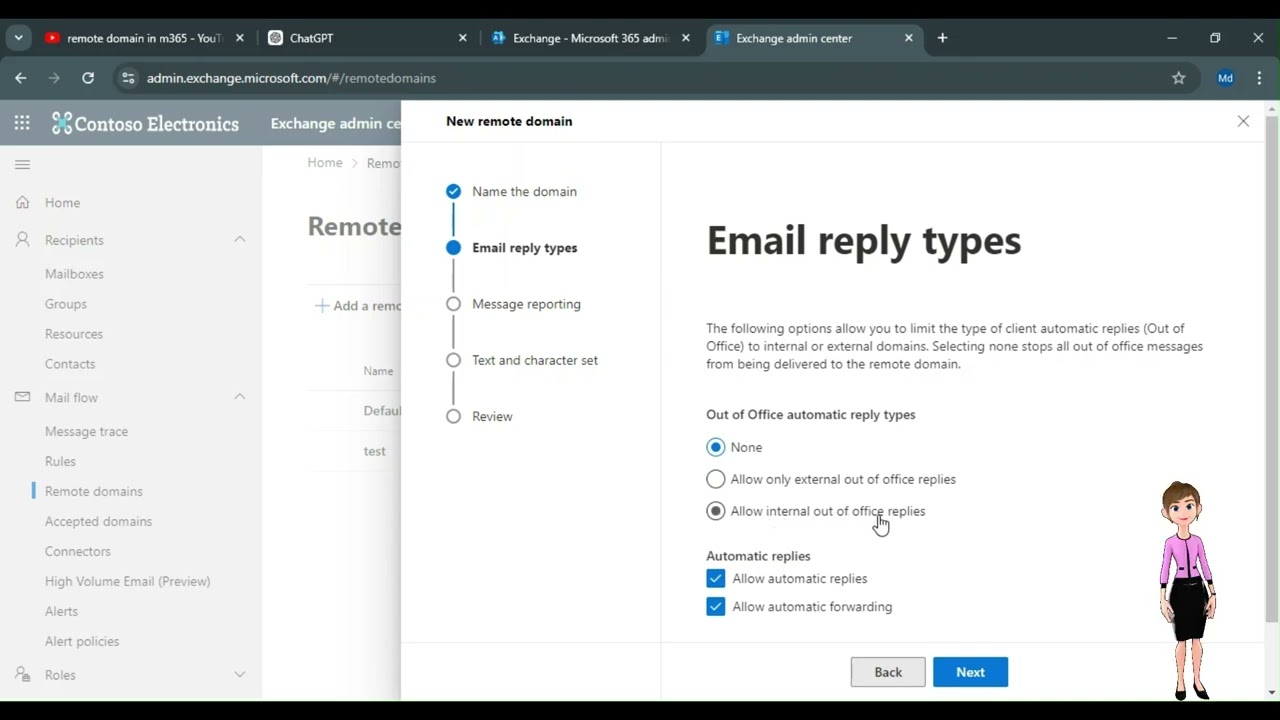Screen dimensions: 1280x720
Task: Close the New remote domain panel
Action: point(1243,121)
